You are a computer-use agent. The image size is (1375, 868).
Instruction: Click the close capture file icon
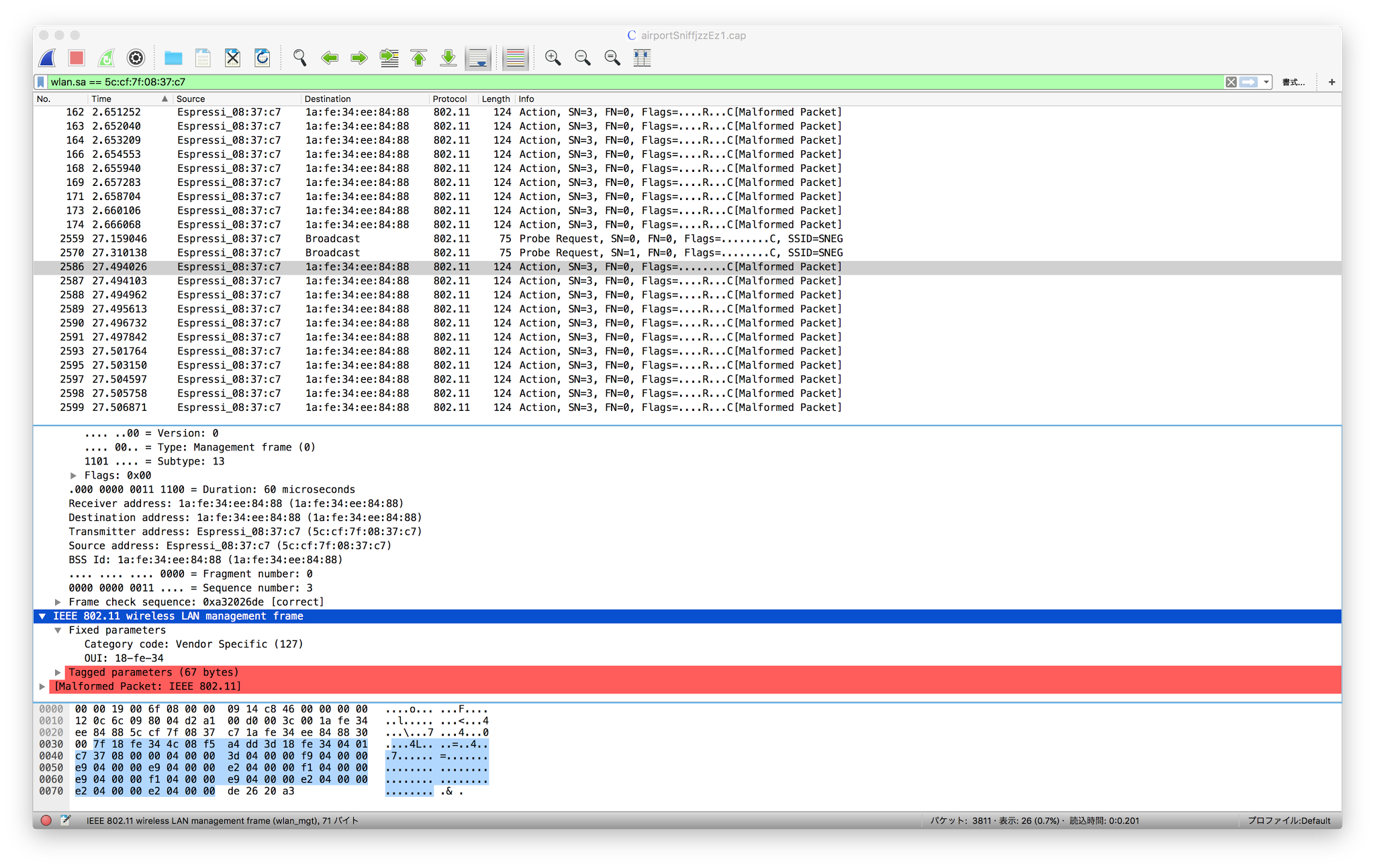(232, 58)
